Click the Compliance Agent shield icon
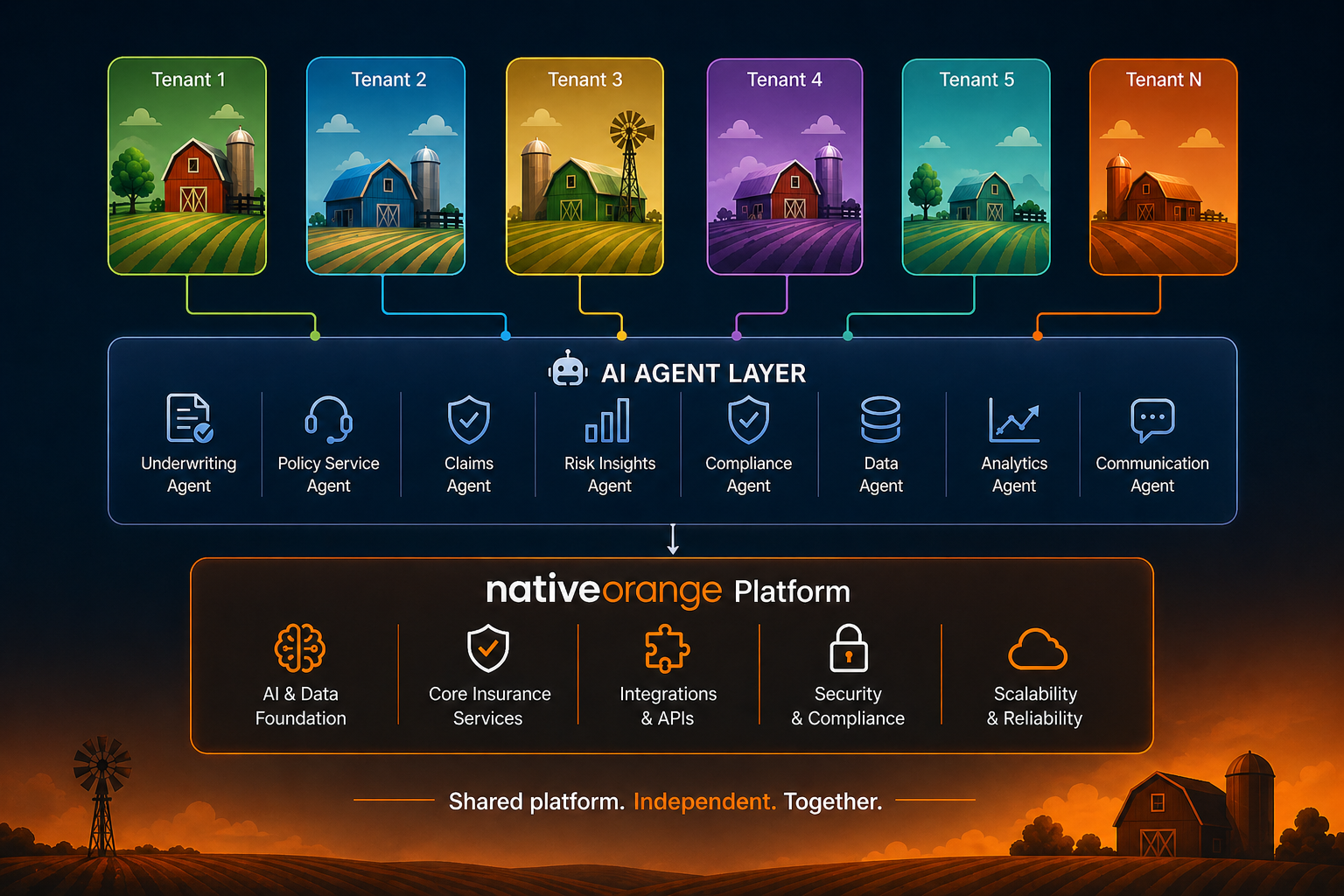The width and height of the screenshot is (1344, 896). point(749,419)
